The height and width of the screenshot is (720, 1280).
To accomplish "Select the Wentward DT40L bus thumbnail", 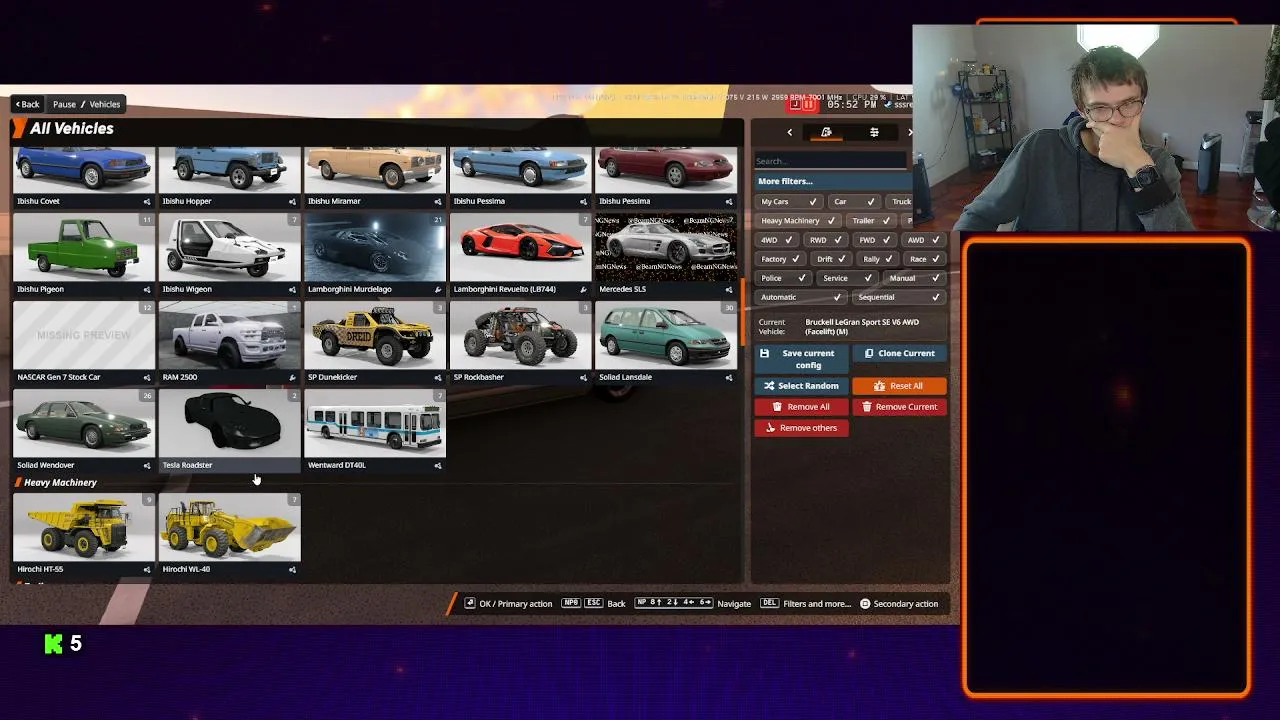I will point(375,423).
